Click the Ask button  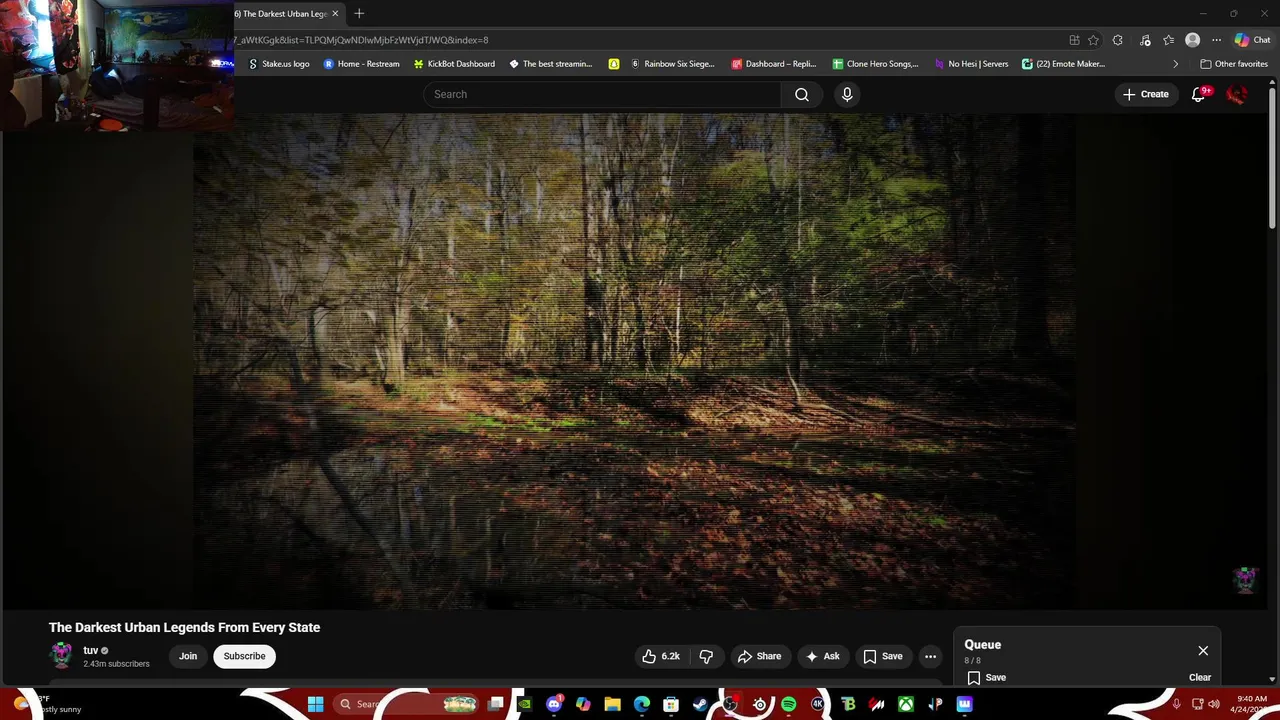tap(822, 656)
